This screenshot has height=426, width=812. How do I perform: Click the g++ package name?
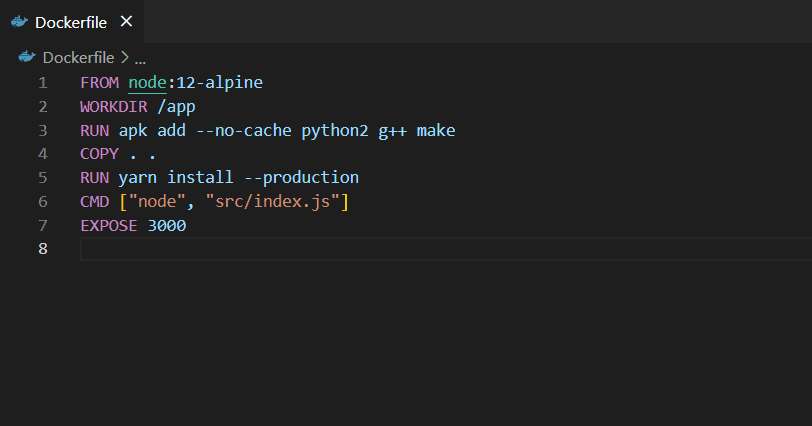(393, 131)
